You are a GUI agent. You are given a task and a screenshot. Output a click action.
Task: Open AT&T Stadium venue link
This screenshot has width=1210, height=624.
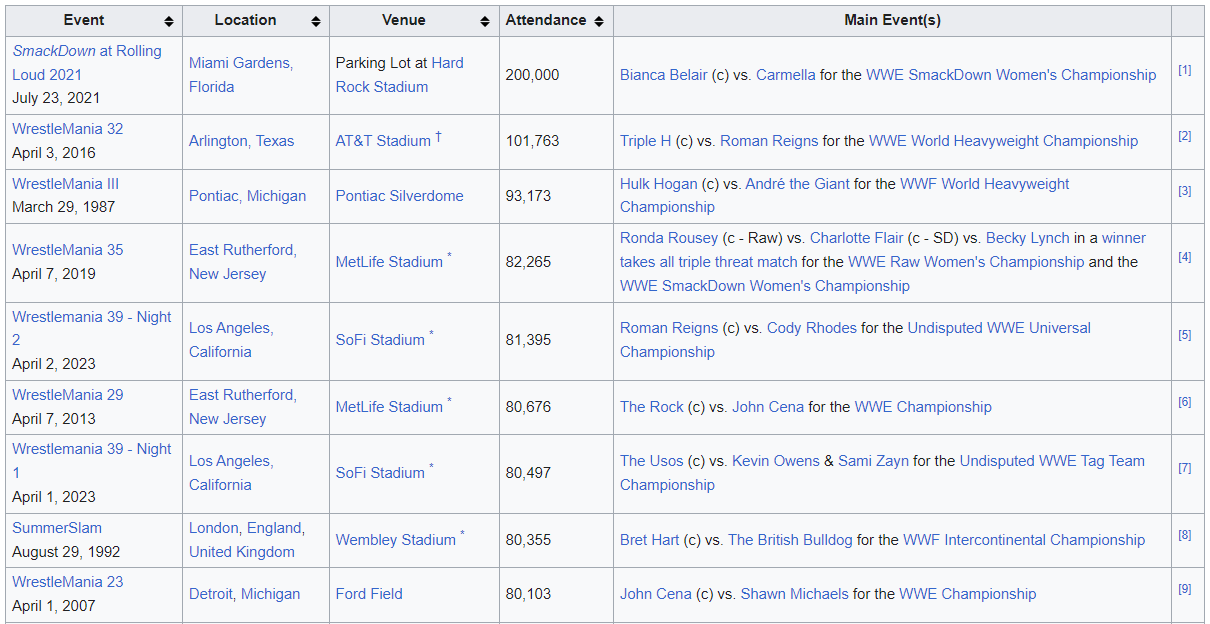383,140
